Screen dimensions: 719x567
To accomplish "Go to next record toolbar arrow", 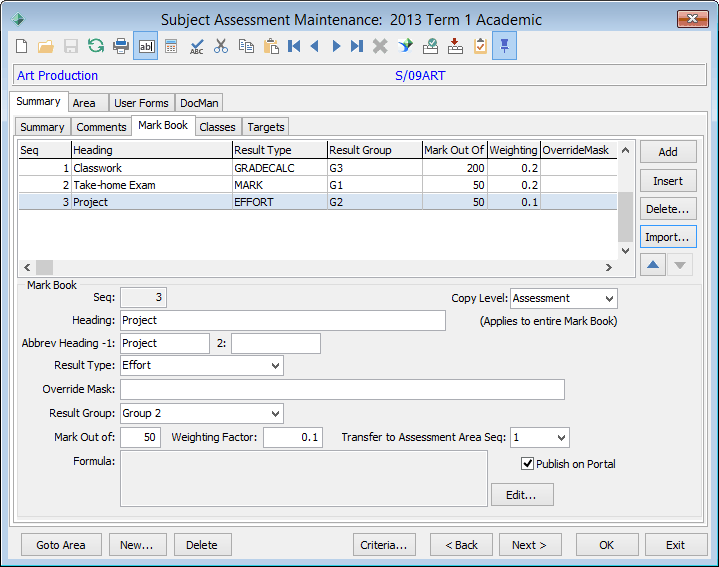I will [x=336, y=46].
